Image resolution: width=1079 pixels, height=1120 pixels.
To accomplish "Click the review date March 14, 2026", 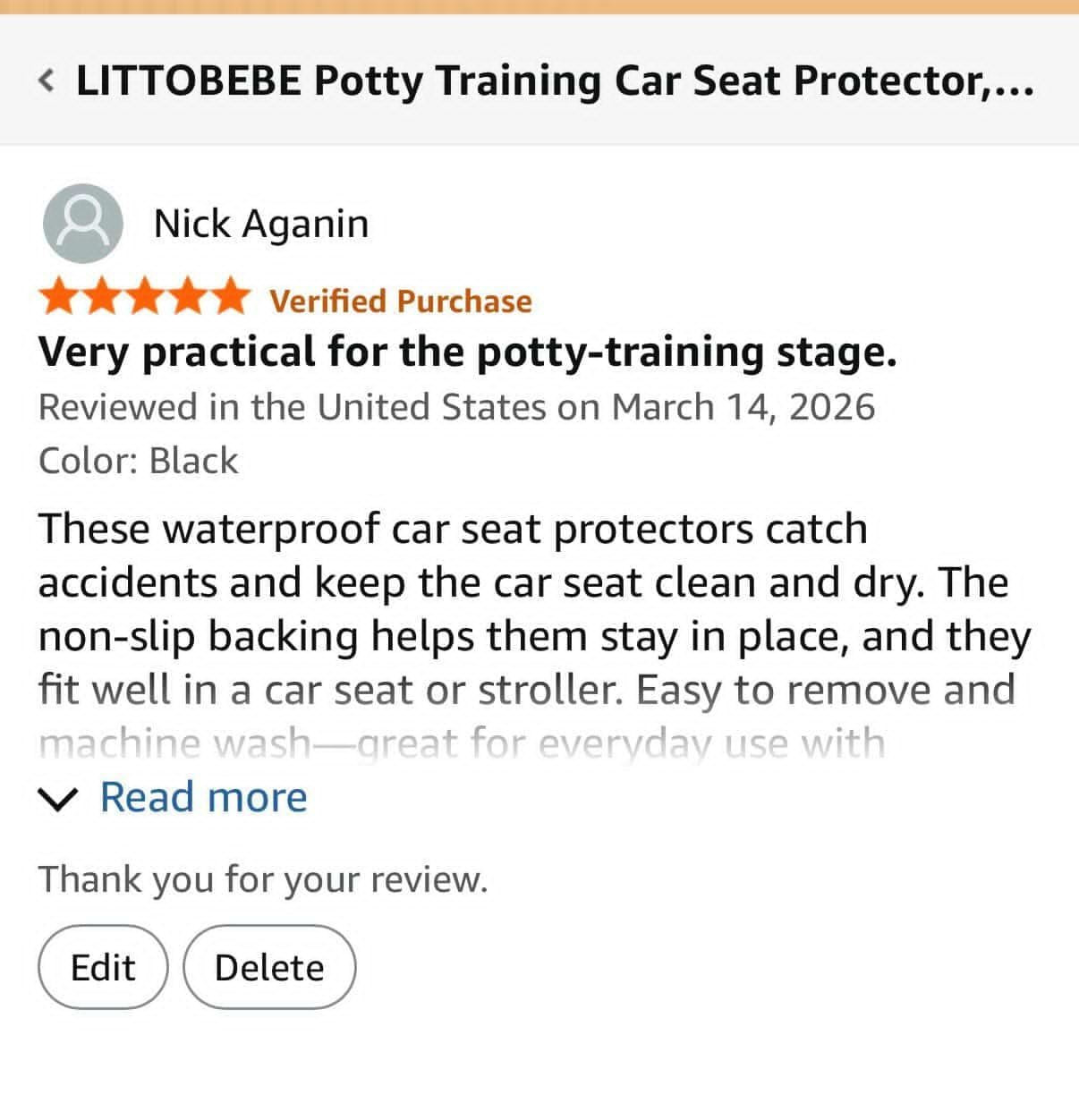I will 743,407.
